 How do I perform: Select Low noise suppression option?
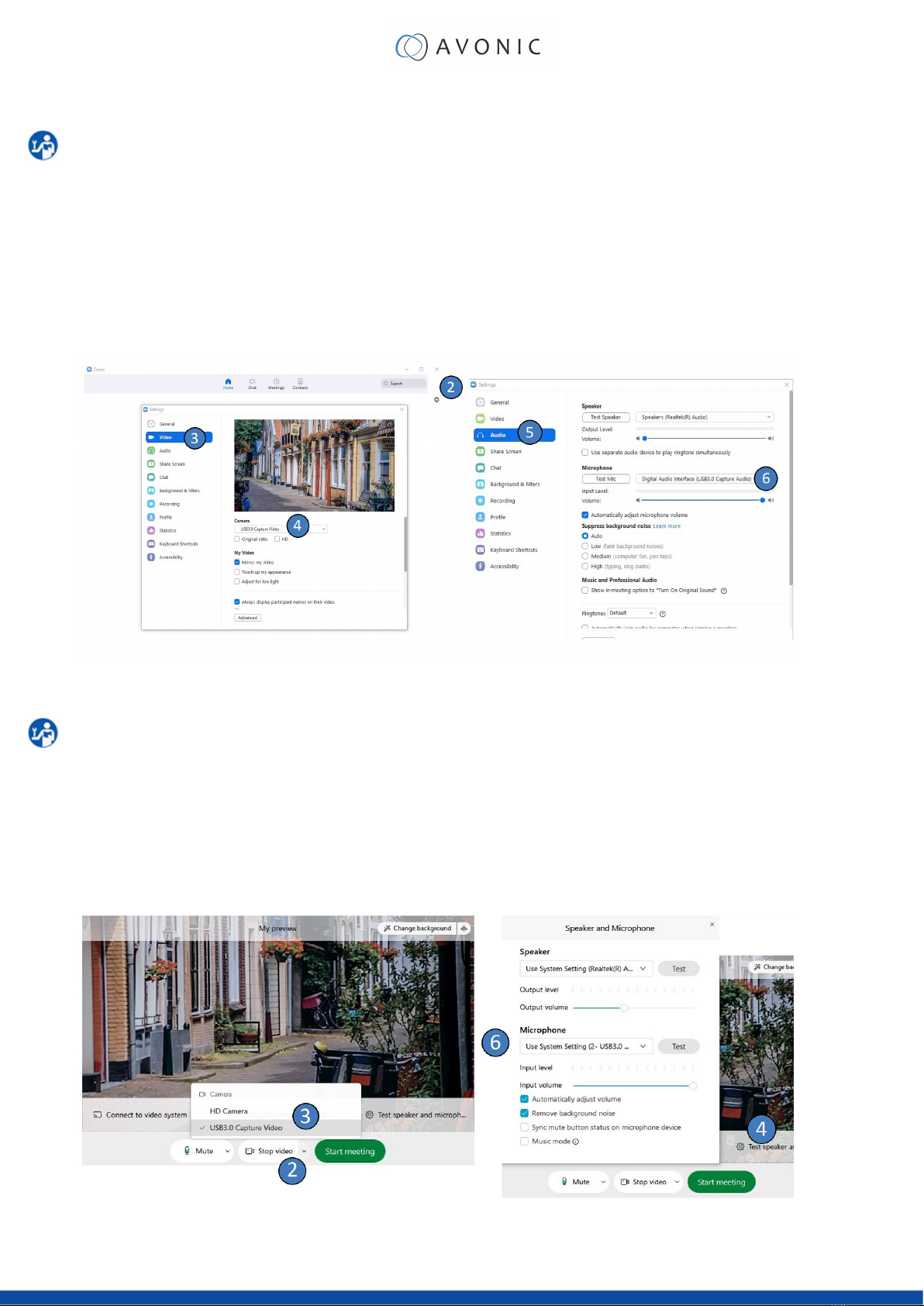(x=585, y=546)
